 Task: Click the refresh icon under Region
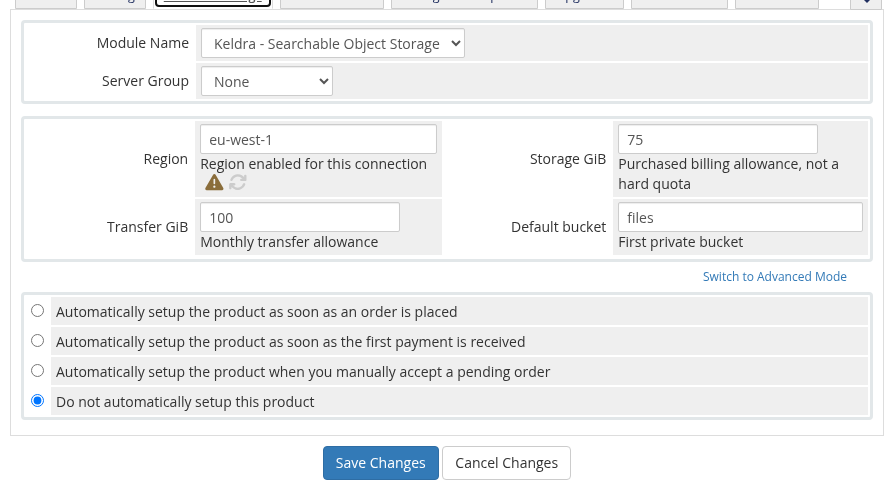pyautogui.click(x=238, y=183)
